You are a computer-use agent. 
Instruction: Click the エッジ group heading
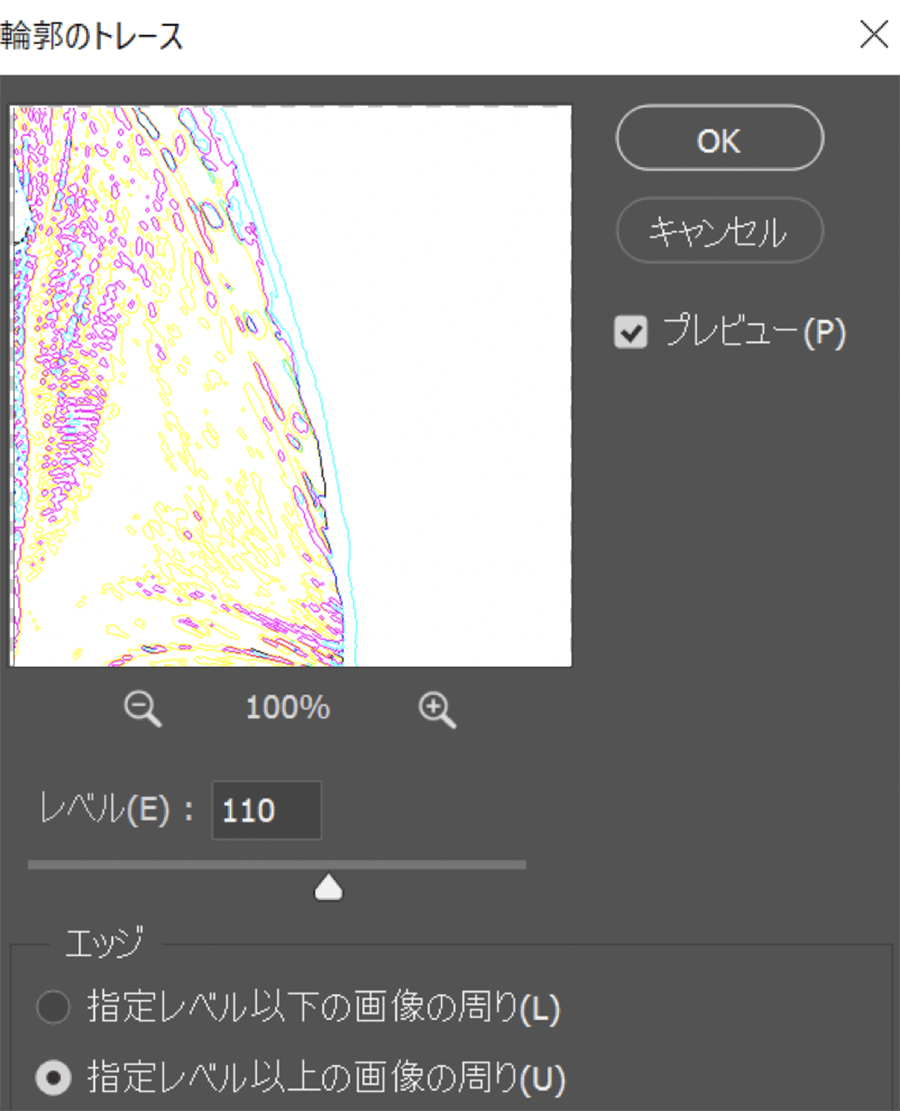[x=104, y=943]
